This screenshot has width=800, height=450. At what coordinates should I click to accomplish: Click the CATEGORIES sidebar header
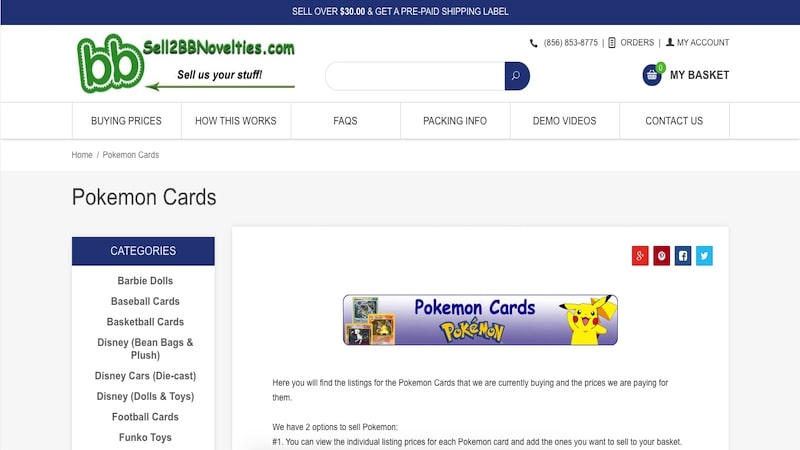tap(143, 251)
